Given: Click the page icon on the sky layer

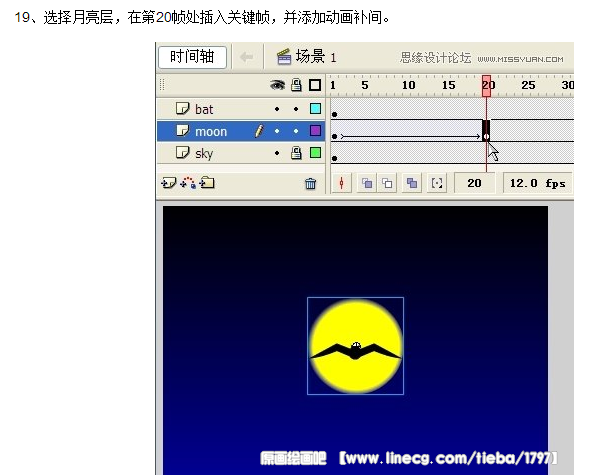Looking at the screenshot, I should tap(183, 152).
